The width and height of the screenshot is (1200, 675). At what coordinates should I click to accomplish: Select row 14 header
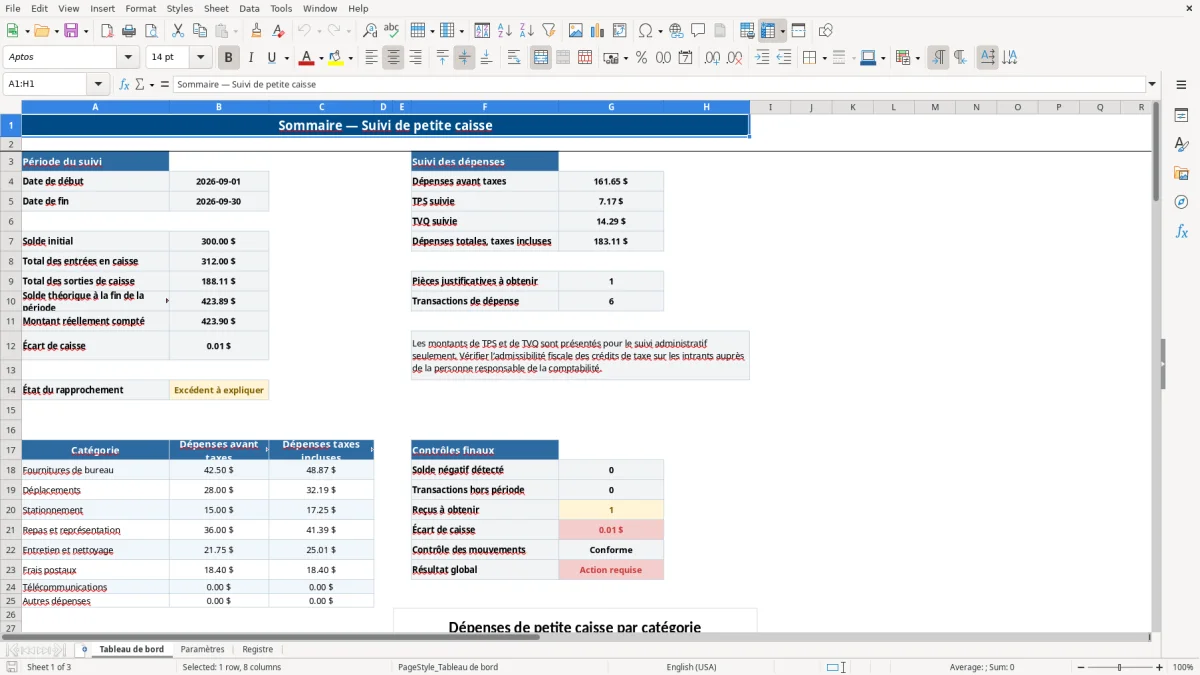pos(11,390)
